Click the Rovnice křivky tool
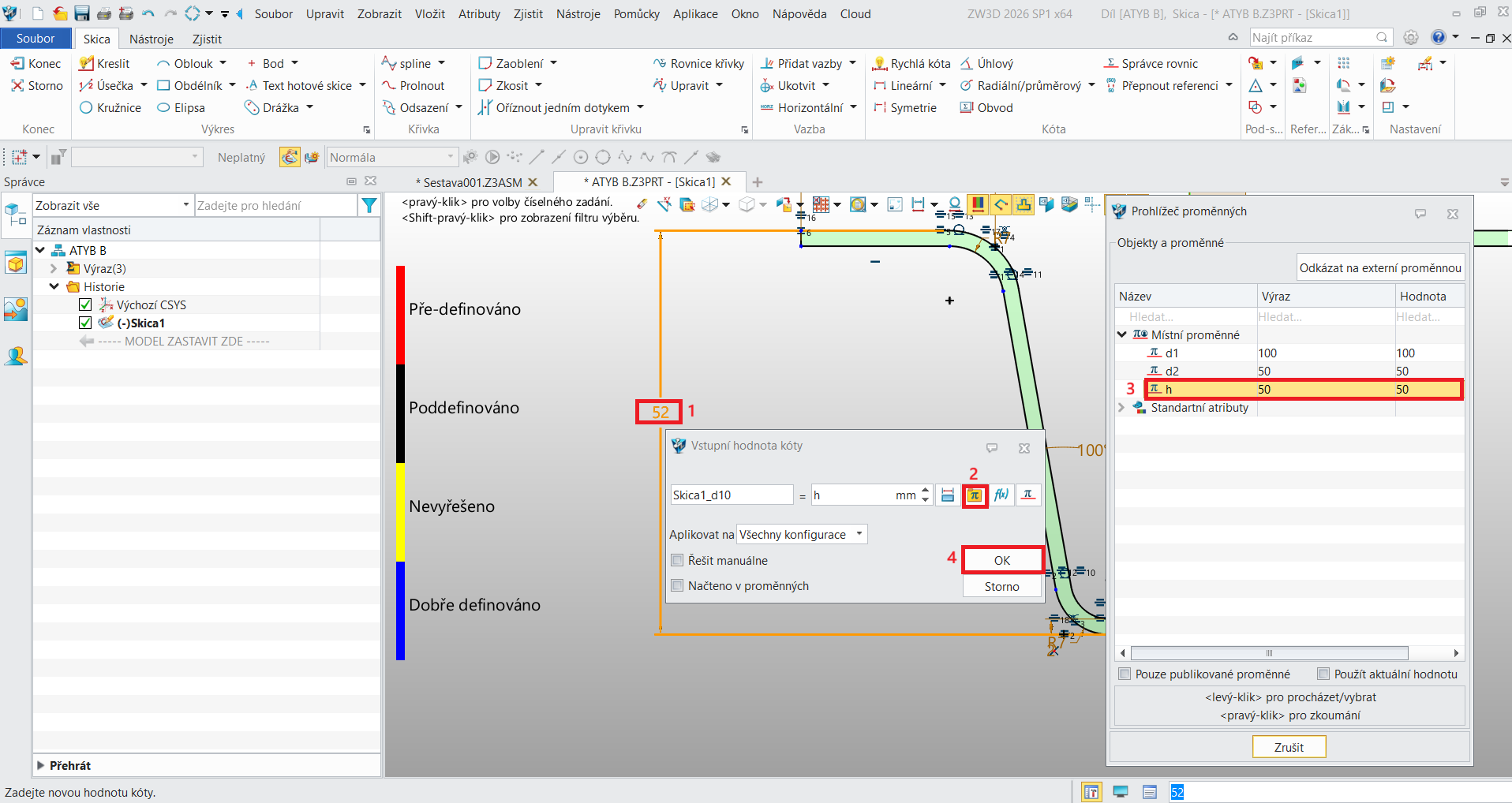 click(698, 63)
